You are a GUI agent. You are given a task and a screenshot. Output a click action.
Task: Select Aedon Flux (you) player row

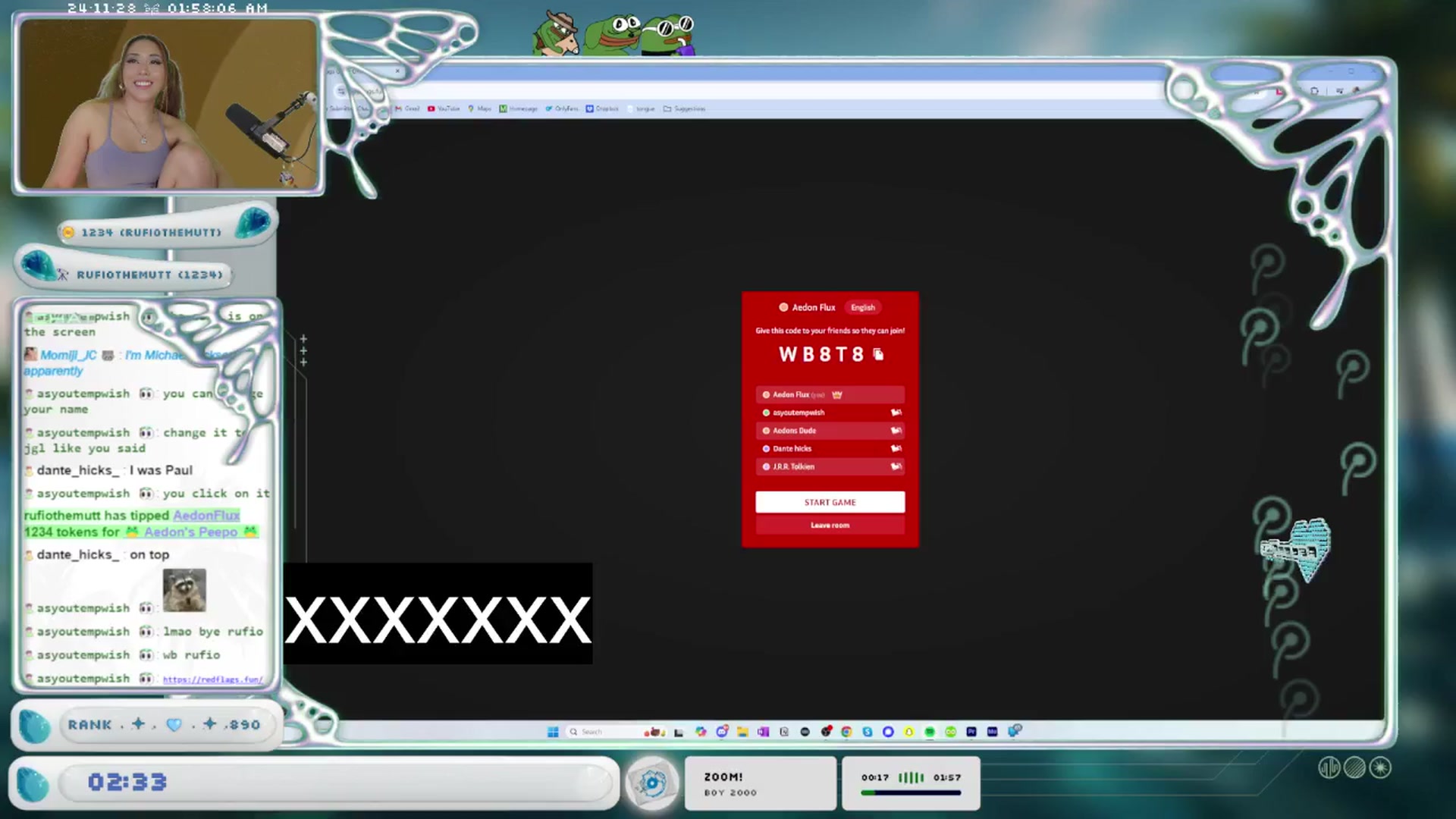click(830, 394)
